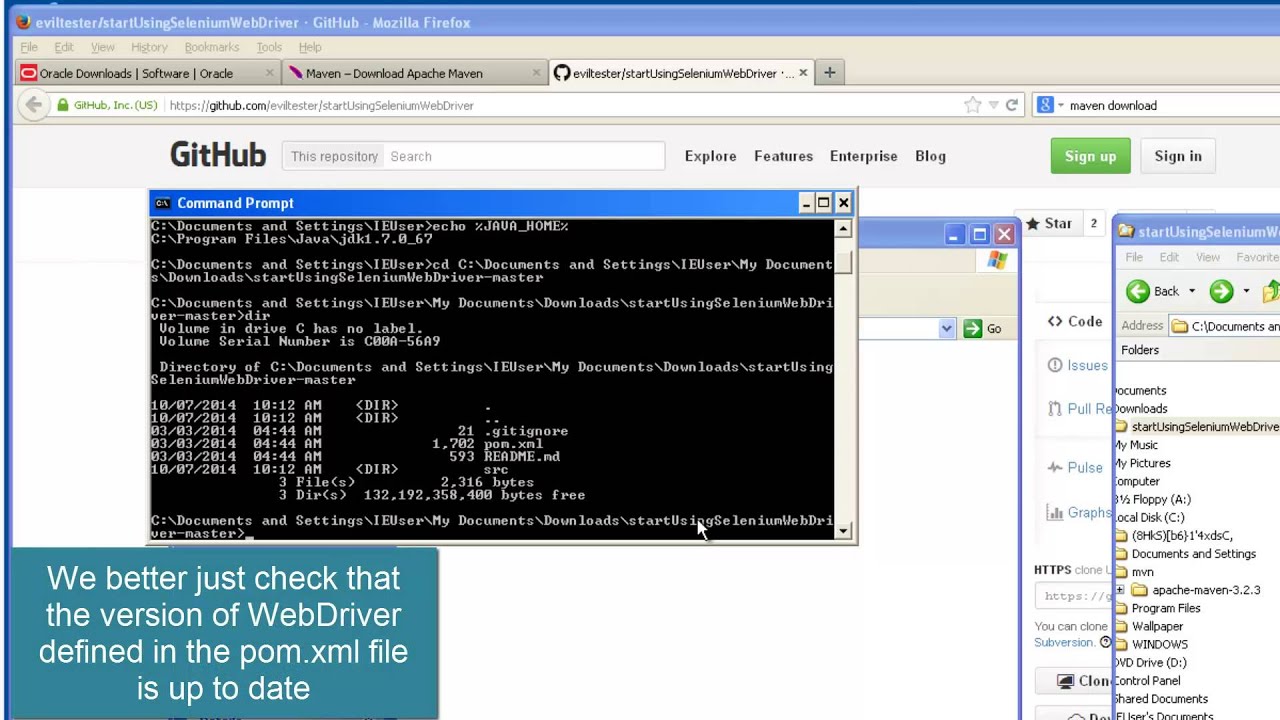Select apache-maven-3.2.3 folder in tree
The image size is (1280, 720).
pyautogui.click(x=1206, y=590)
